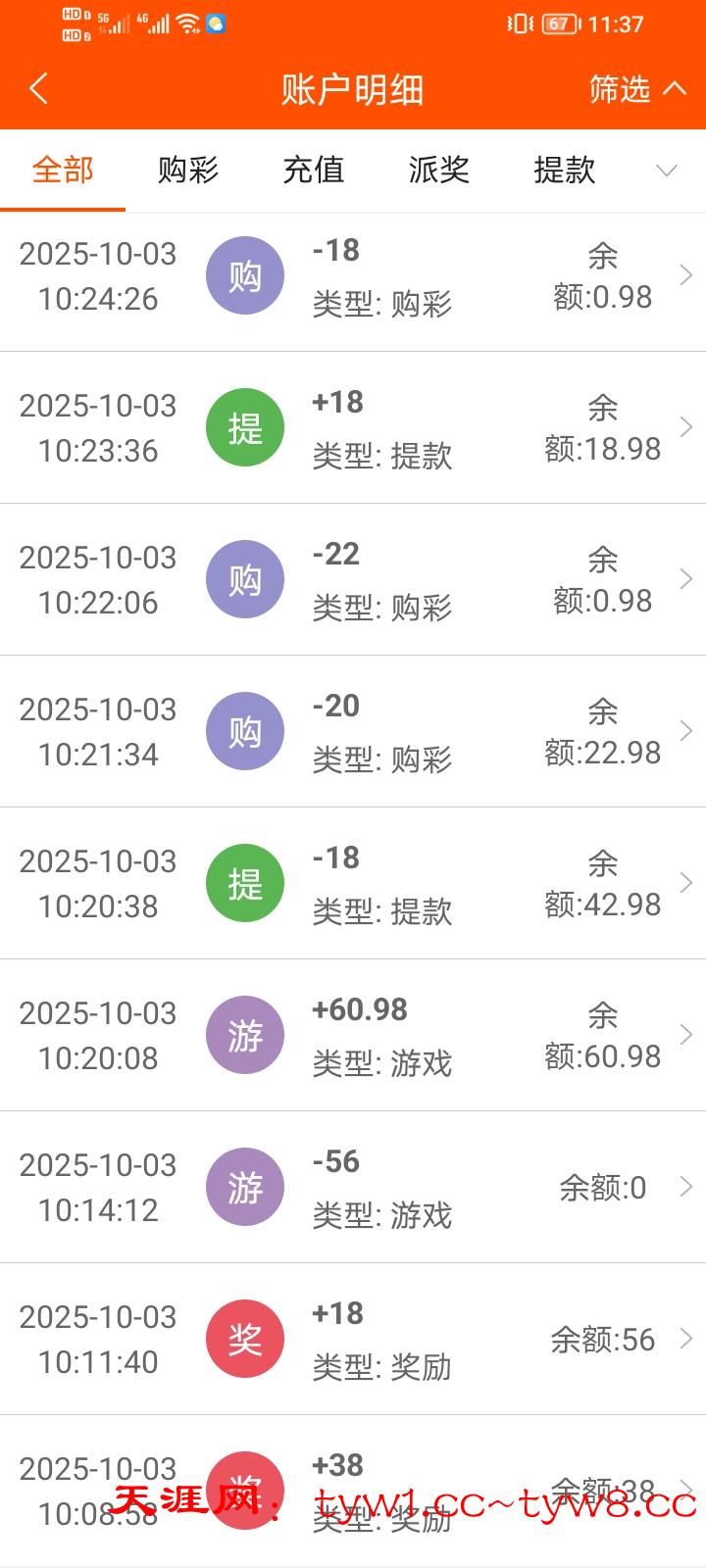Tap the back arrow in the header
This screenshot has height=1568, width=706.
point(39,89)
